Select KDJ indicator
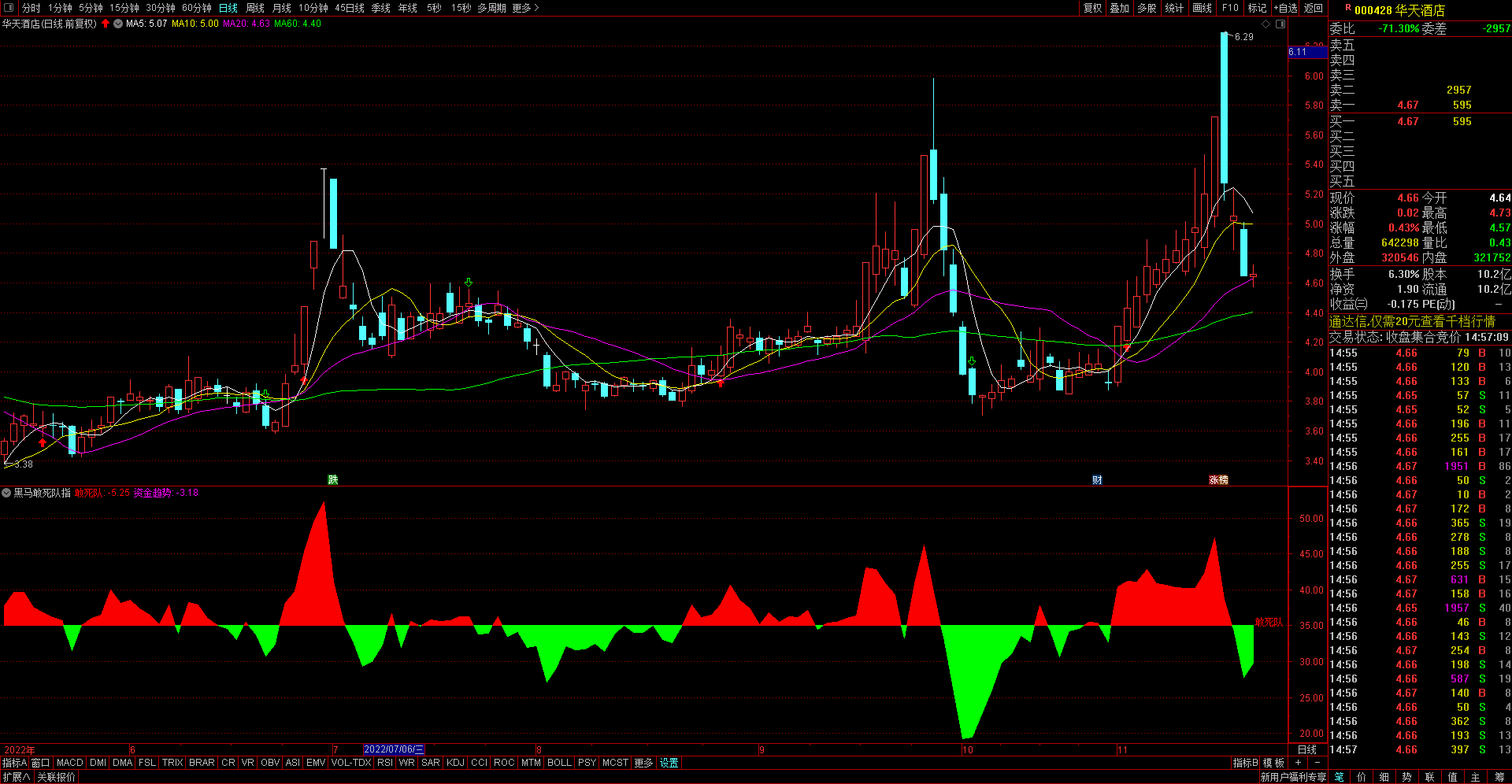Viewport: 1512px width, 784px height. tap(456, 763)
